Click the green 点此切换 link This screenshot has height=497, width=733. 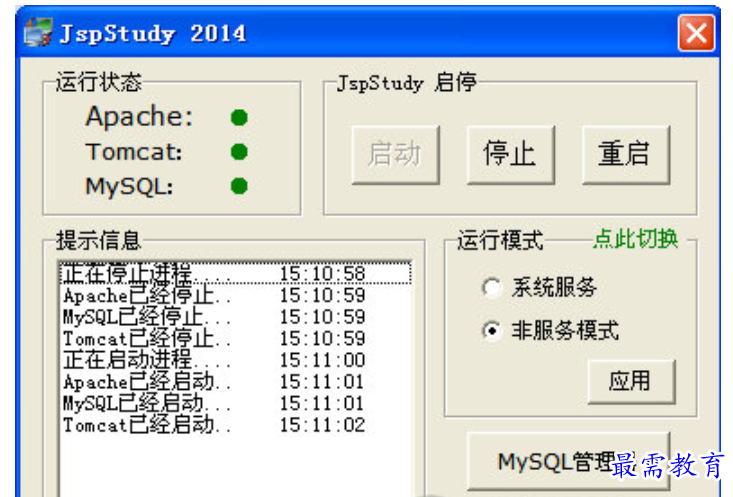click(x=635, y=239)
